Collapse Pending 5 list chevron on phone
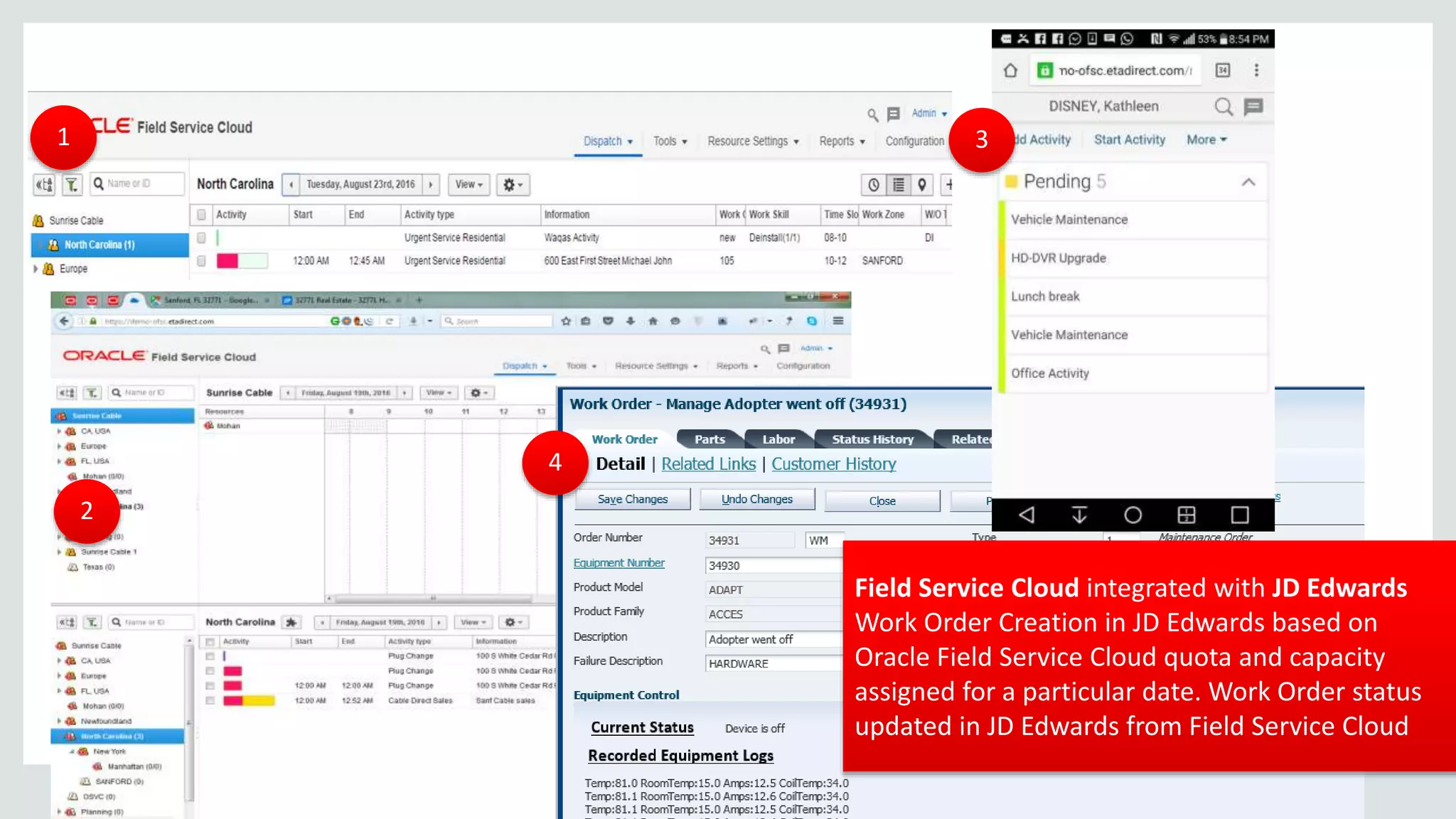The width and height of the screenshot is (1456, 819). coord(1248,182)
